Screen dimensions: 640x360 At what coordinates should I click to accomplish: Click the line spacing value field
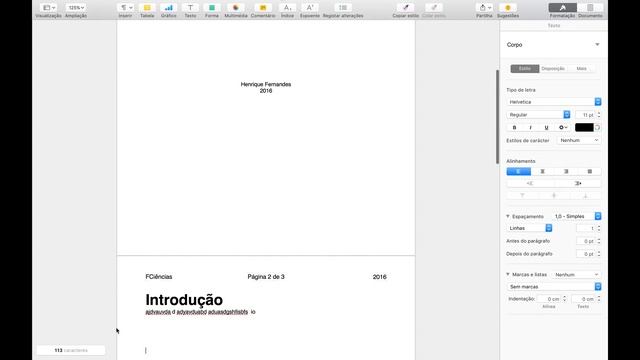coord(586,229)
